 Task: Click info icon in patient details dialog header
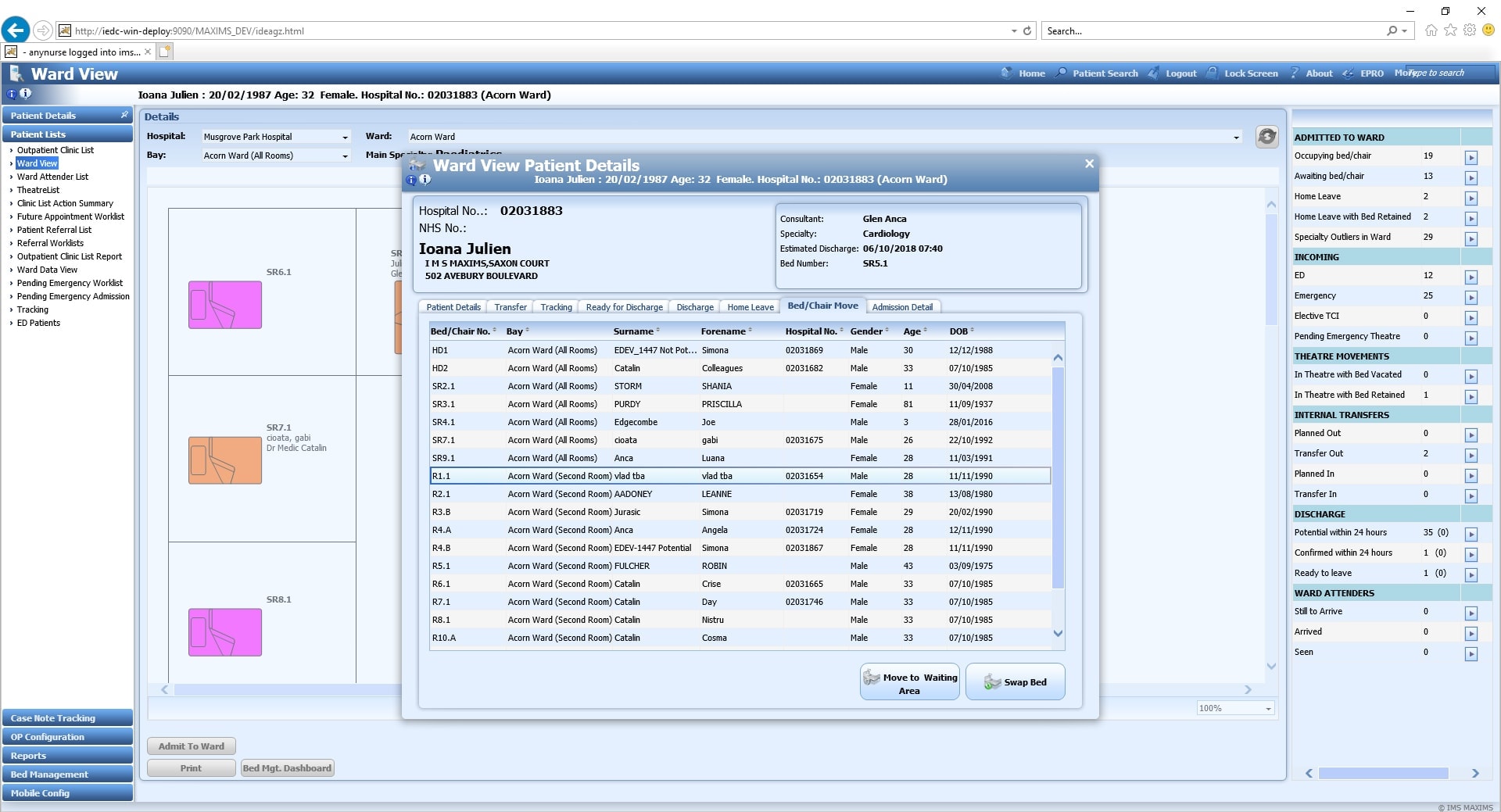click(425, 180)
